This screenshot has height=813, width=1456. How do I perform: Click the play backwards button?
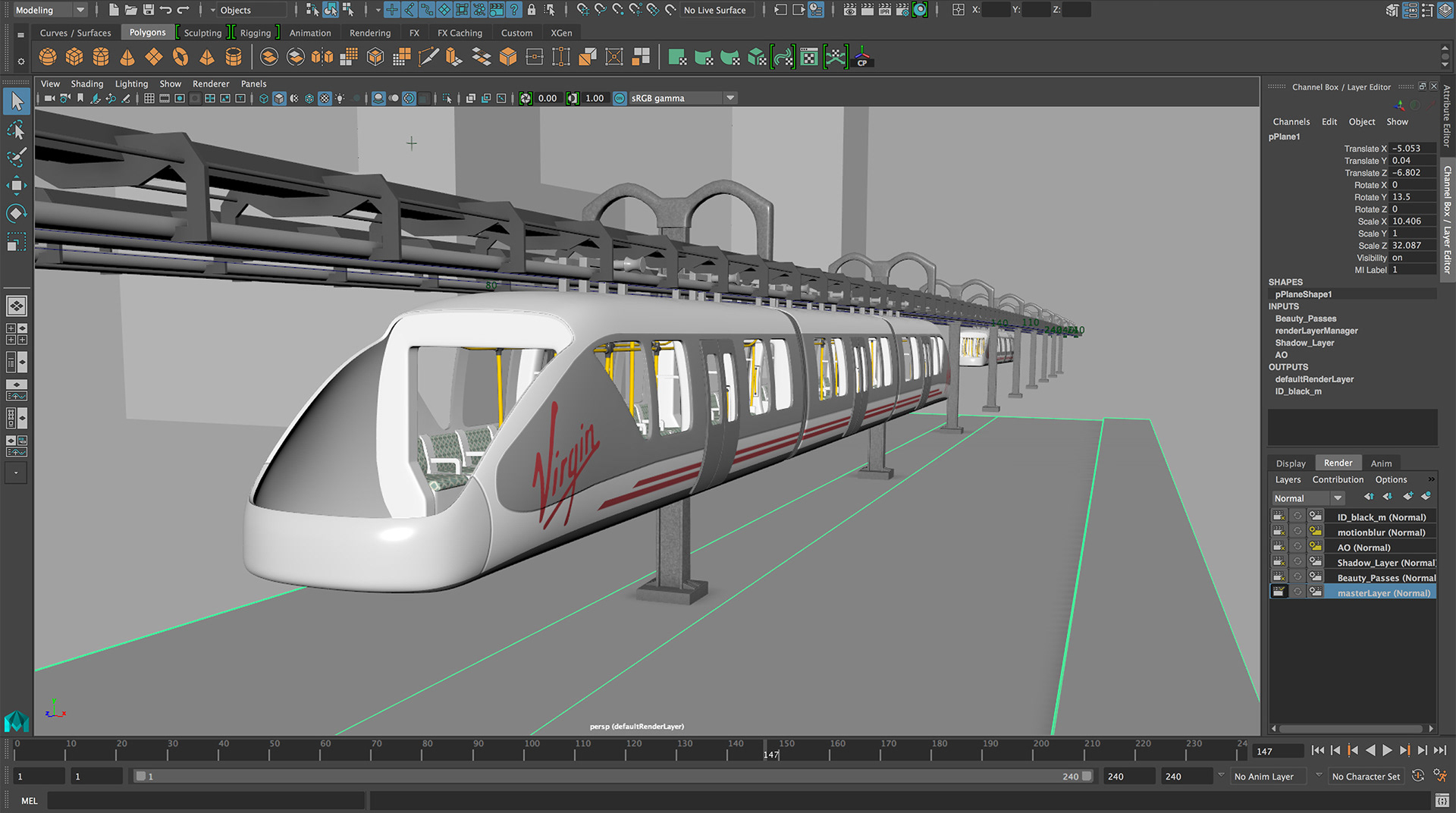point(1370,750)
